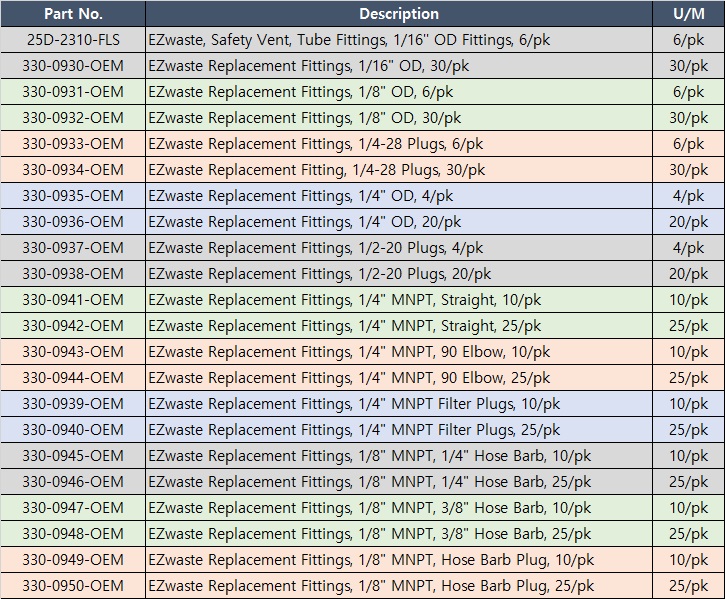Select part number 330-0939-OEM
The image size is (725, 599).
[x=73, y=403]
